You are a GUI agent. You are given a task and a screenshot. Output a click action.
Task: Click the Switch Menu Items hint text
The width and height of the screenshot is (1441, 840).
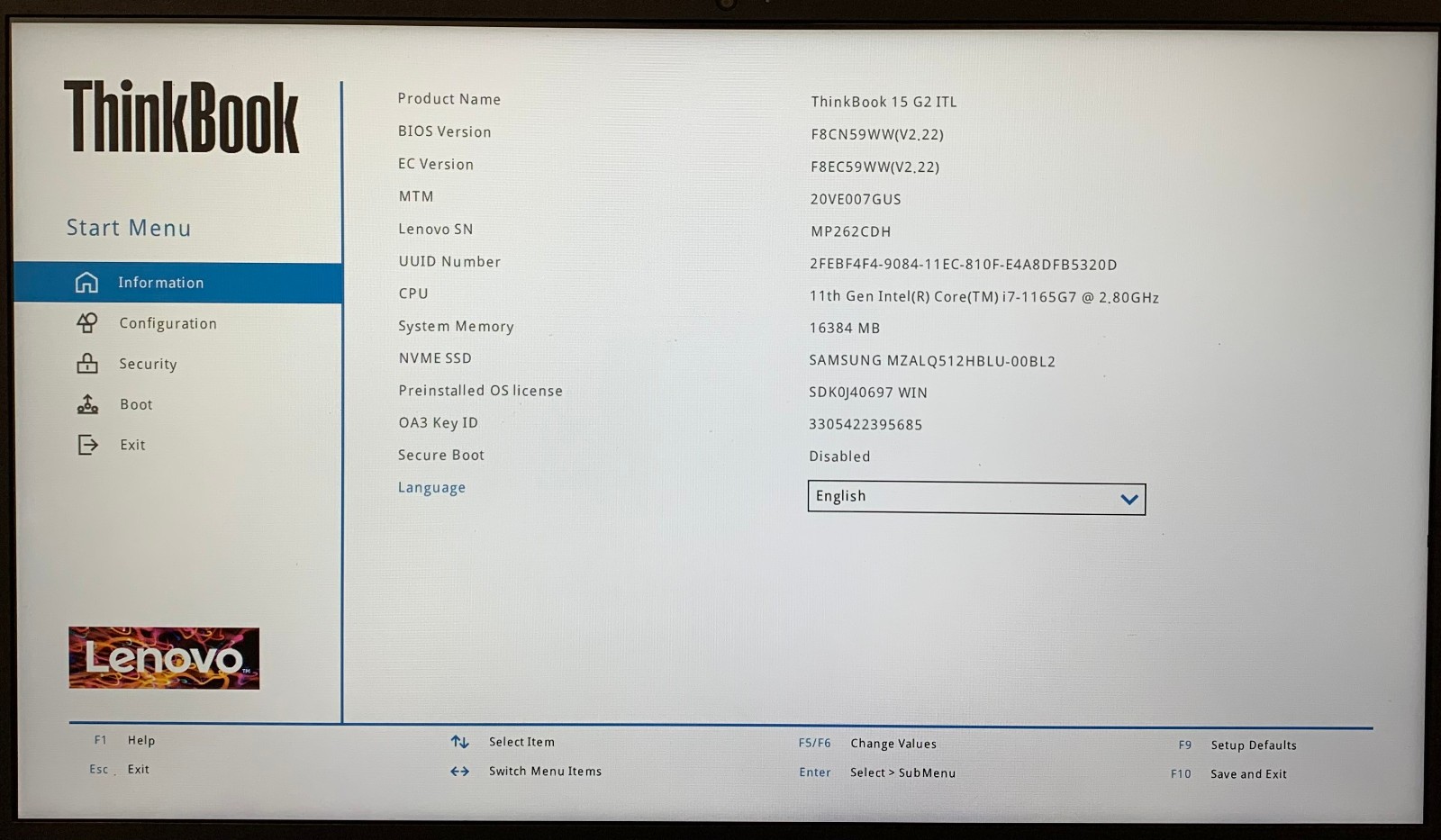coord(546,772)
